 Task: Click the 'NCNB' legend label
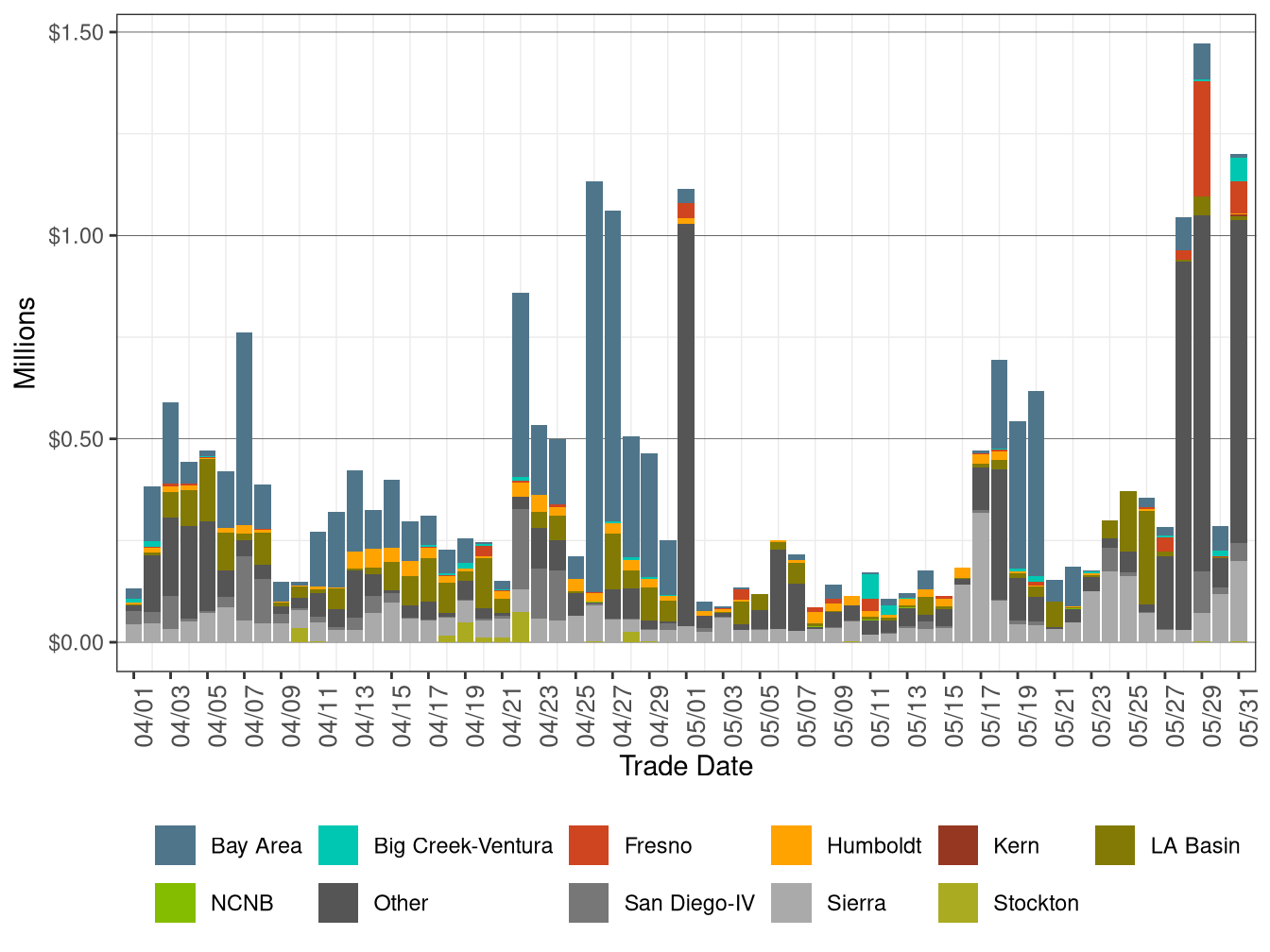tap(242, 904)
